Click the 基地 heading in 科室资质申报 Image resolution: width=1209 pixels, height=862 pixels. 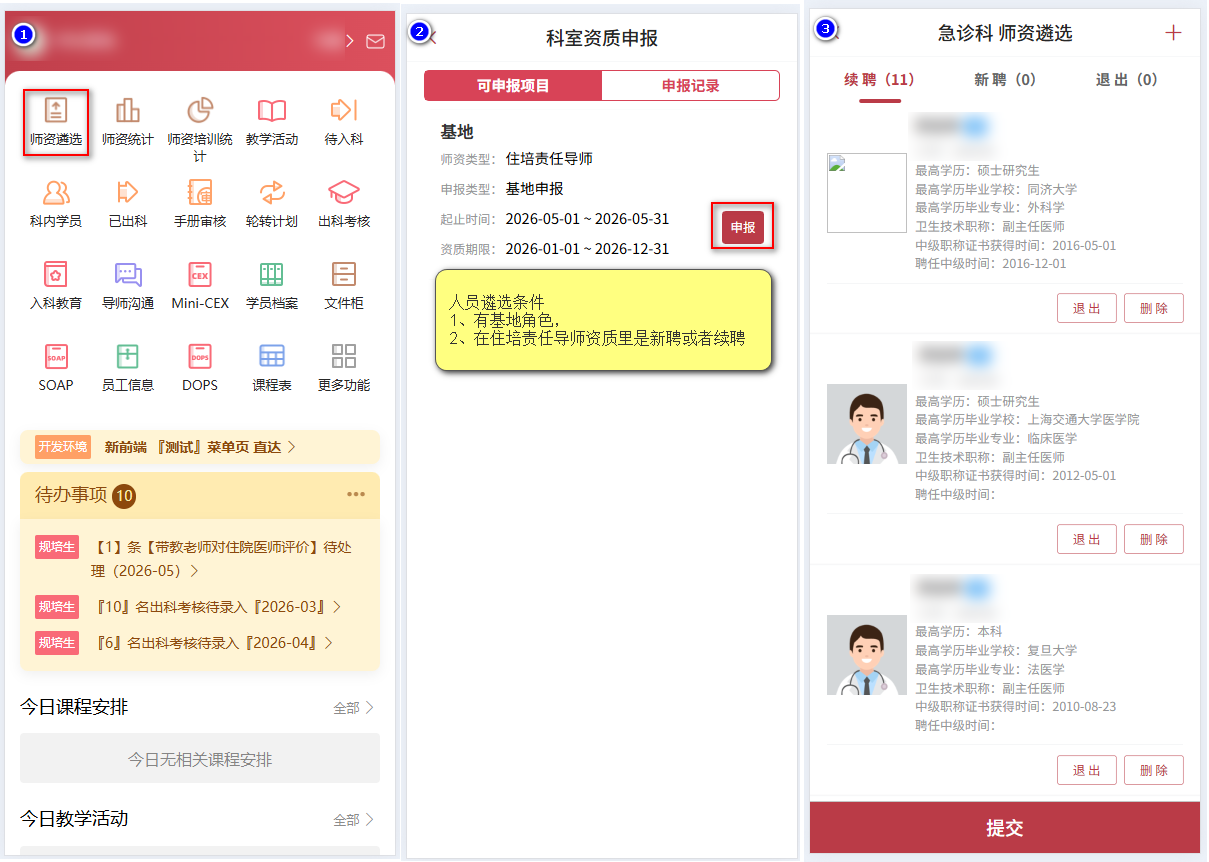457,132
